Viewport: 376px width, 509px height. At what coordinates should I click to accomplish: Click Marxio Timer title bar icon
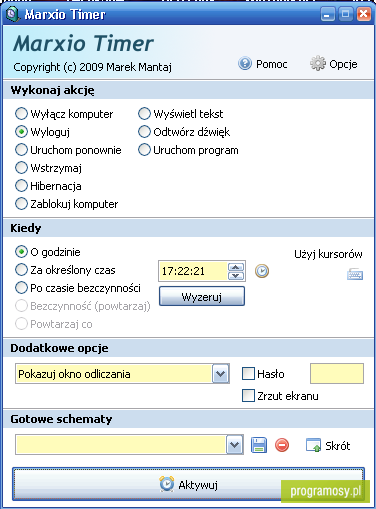[x=12, y=14]
